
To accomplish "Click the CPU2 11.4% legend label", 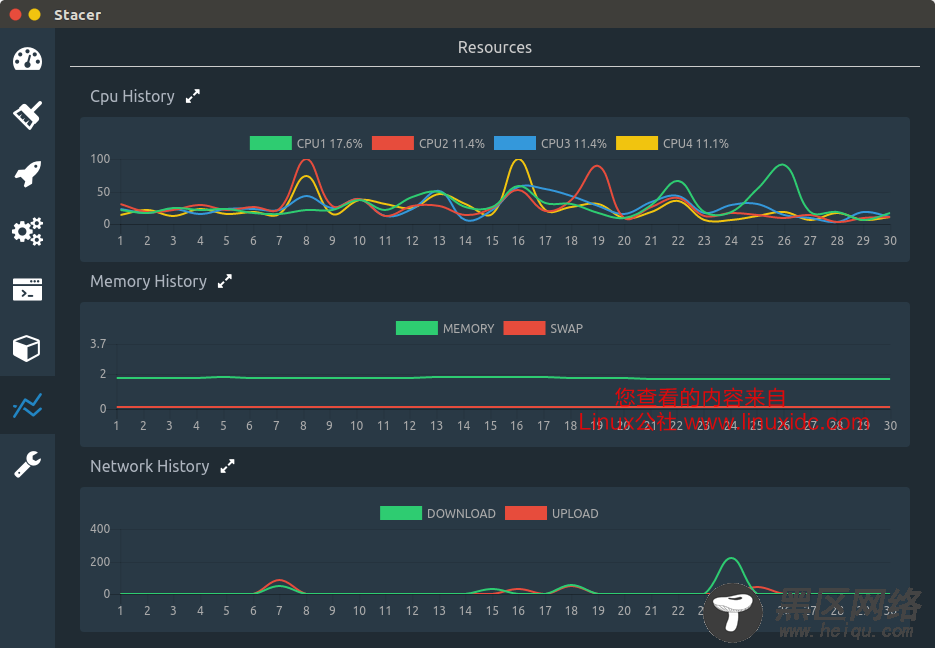I will point(452,144).
